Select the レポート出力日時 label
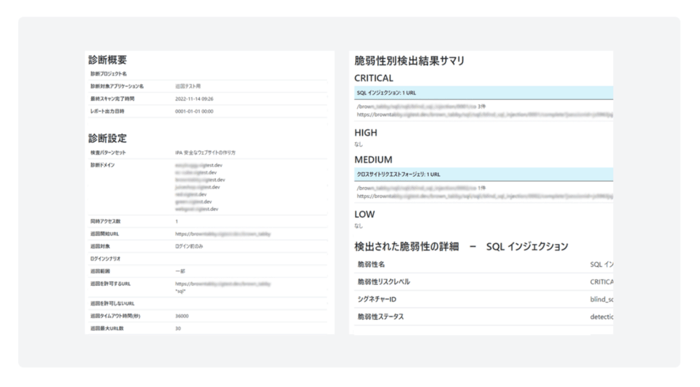Screen dimensions: 700x387 107,111
